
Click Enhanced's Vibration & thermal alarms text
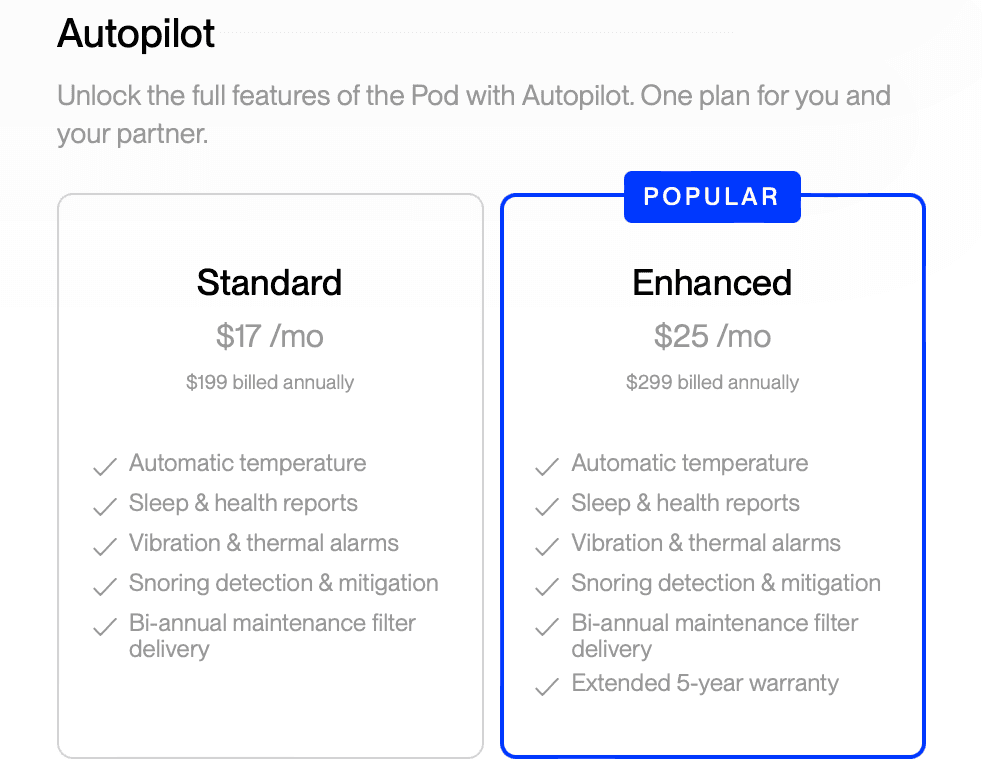[705, 543]
